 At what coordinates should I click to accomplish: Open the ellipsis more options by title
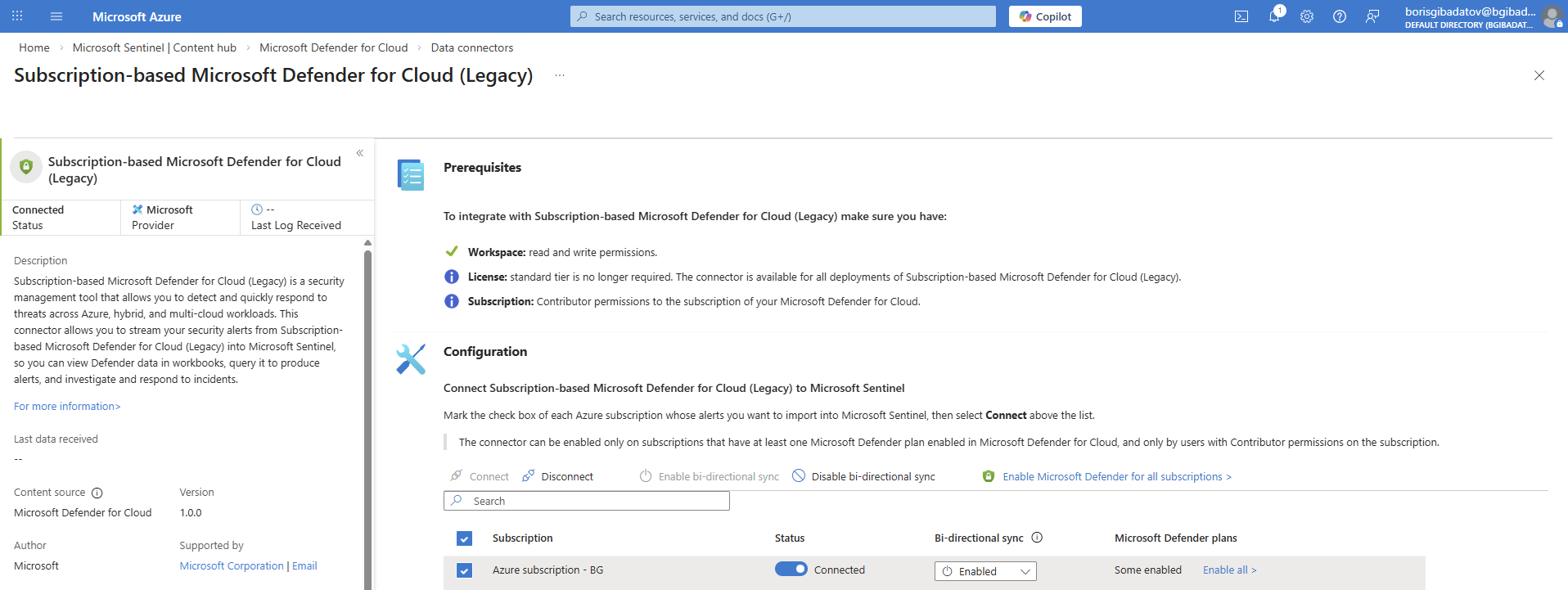[560, 75]
